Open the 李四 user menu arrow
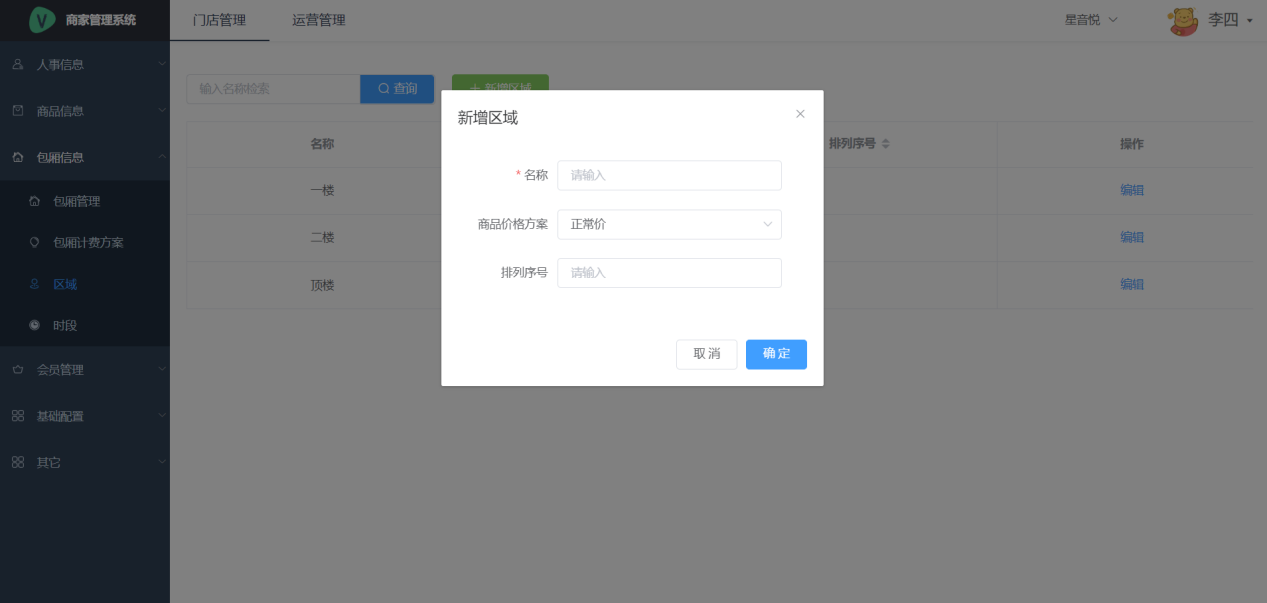Screen dimensions: 1267x603 pyautogui.click(x=1250, y=21)
